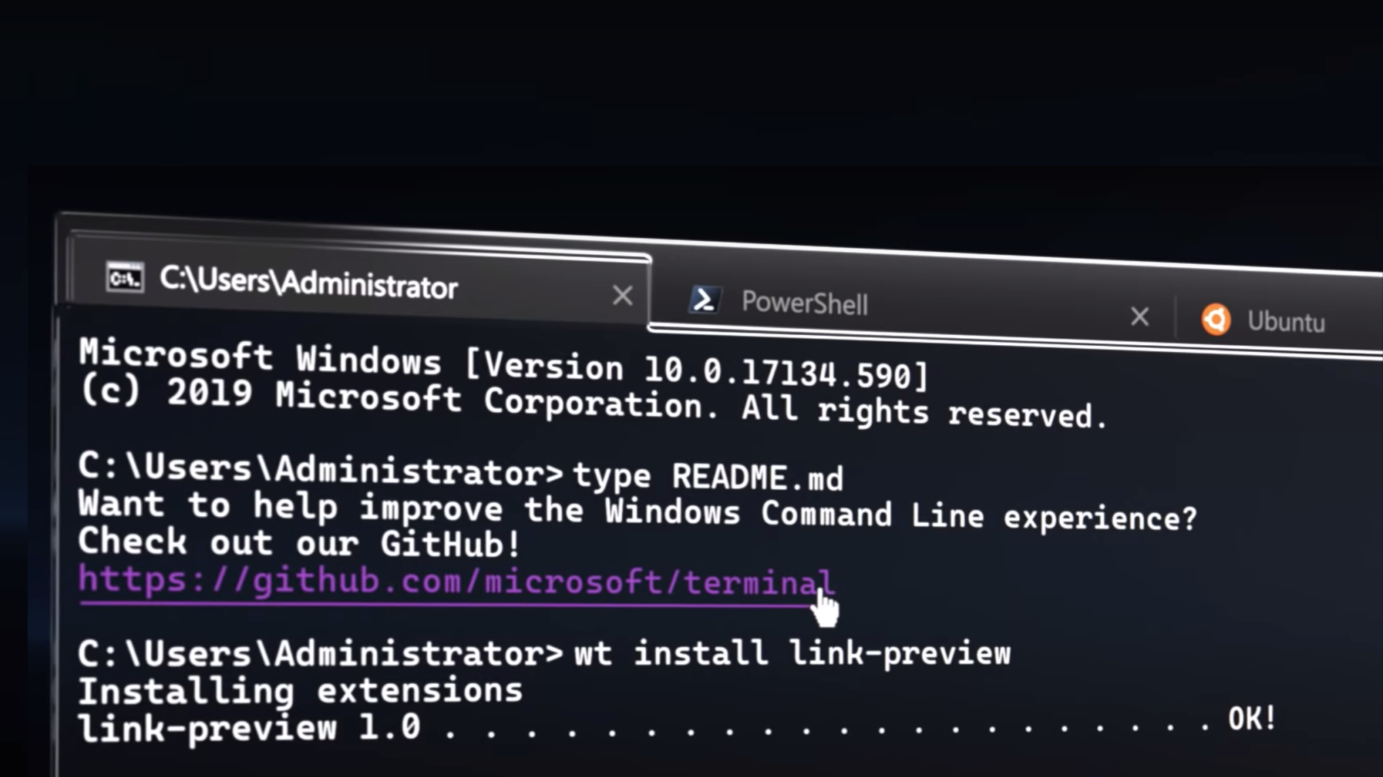The height and width of the screenshot is (777, 1383).
Task: Click the 'Installing extensions' line
Action: [x=300, y=691]
